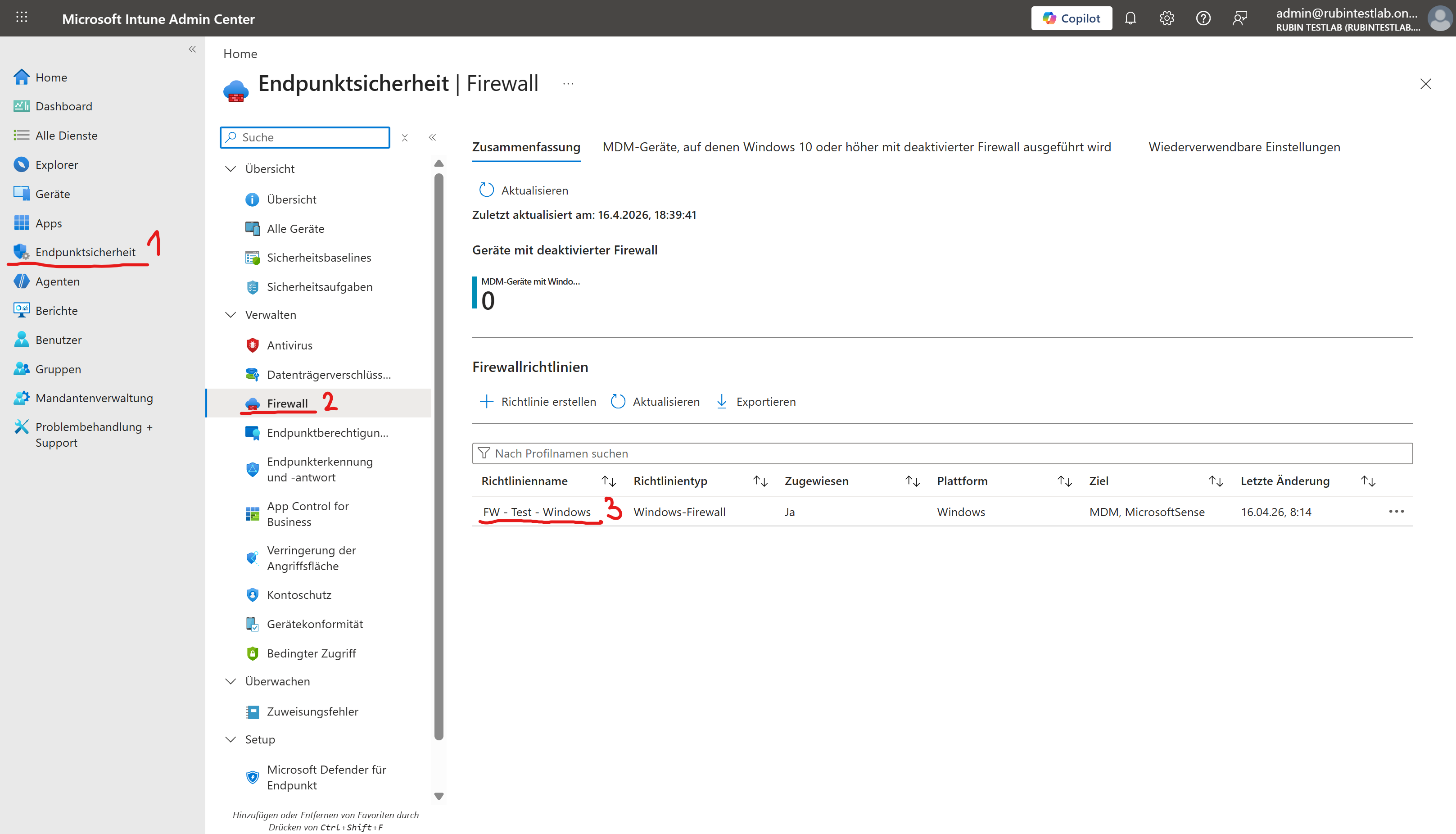1456x834 pixels.
Task: Switch to Wiederverwendbare Einstellungen tab
Action: [x=1243, y=147]
